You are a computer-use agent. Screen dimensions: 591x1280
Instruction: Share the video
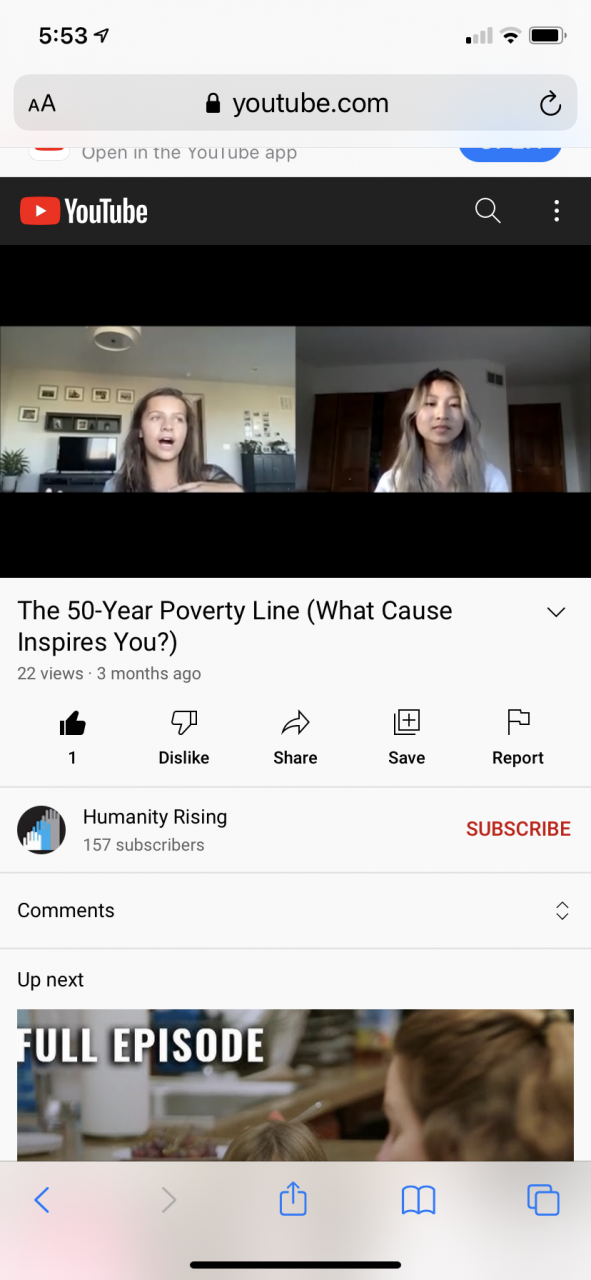295,737
